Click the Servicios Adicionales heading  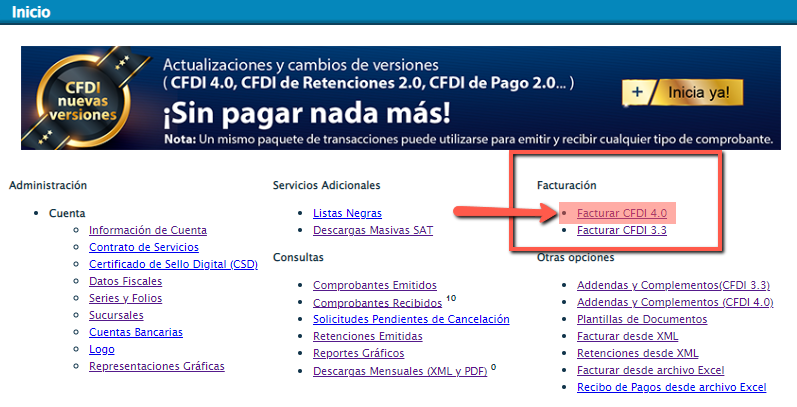[x=326, y=185]
